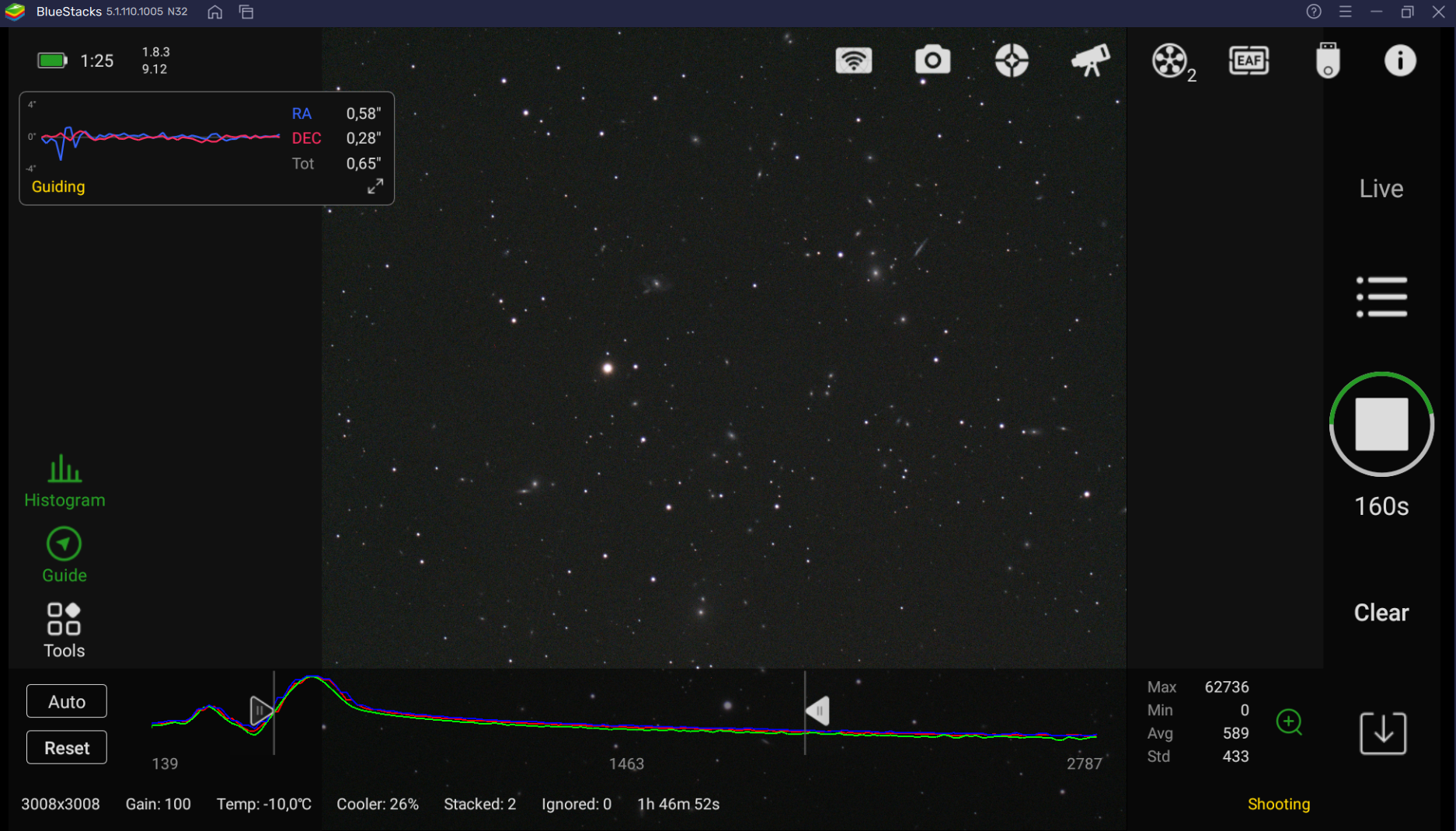Click the battery status icon
The image size is (1456, 831).
(53, 61)
